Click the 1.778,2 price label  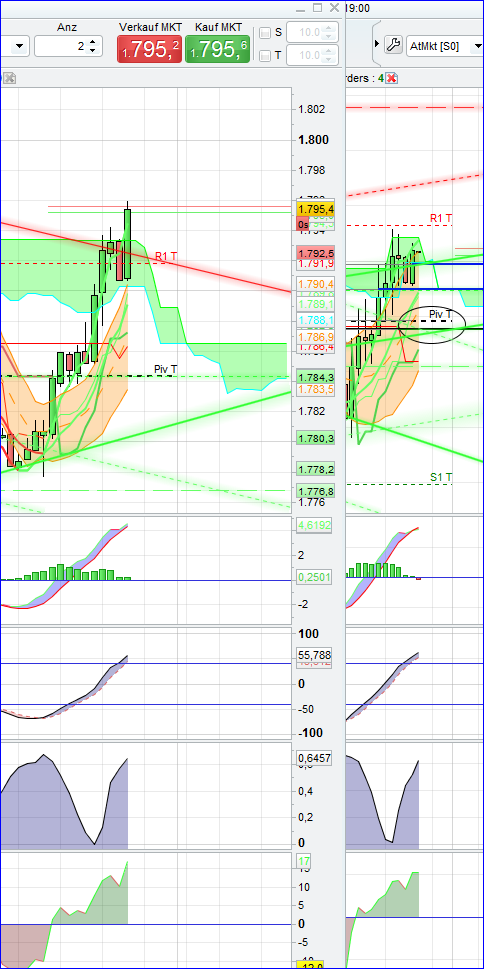coord(316,470)
